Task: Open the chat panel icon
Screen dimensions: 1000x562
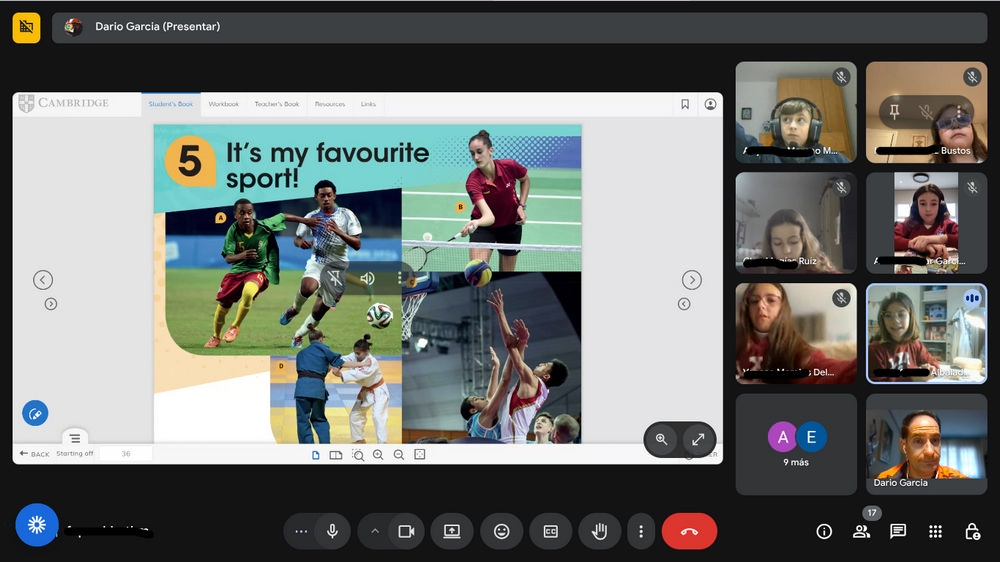Action: [898, 531]
